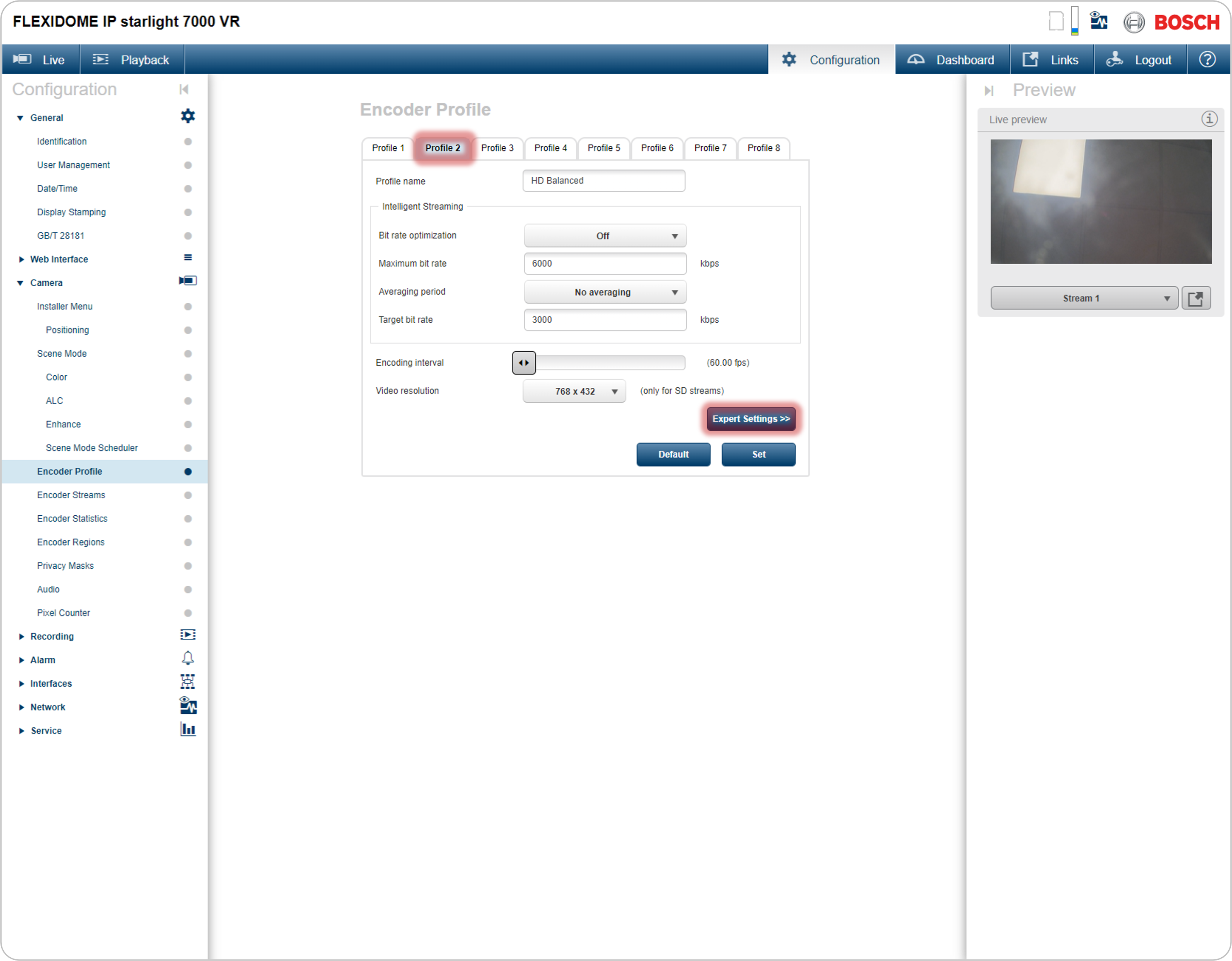Open the Dashboard page

[x=952, y=60]
